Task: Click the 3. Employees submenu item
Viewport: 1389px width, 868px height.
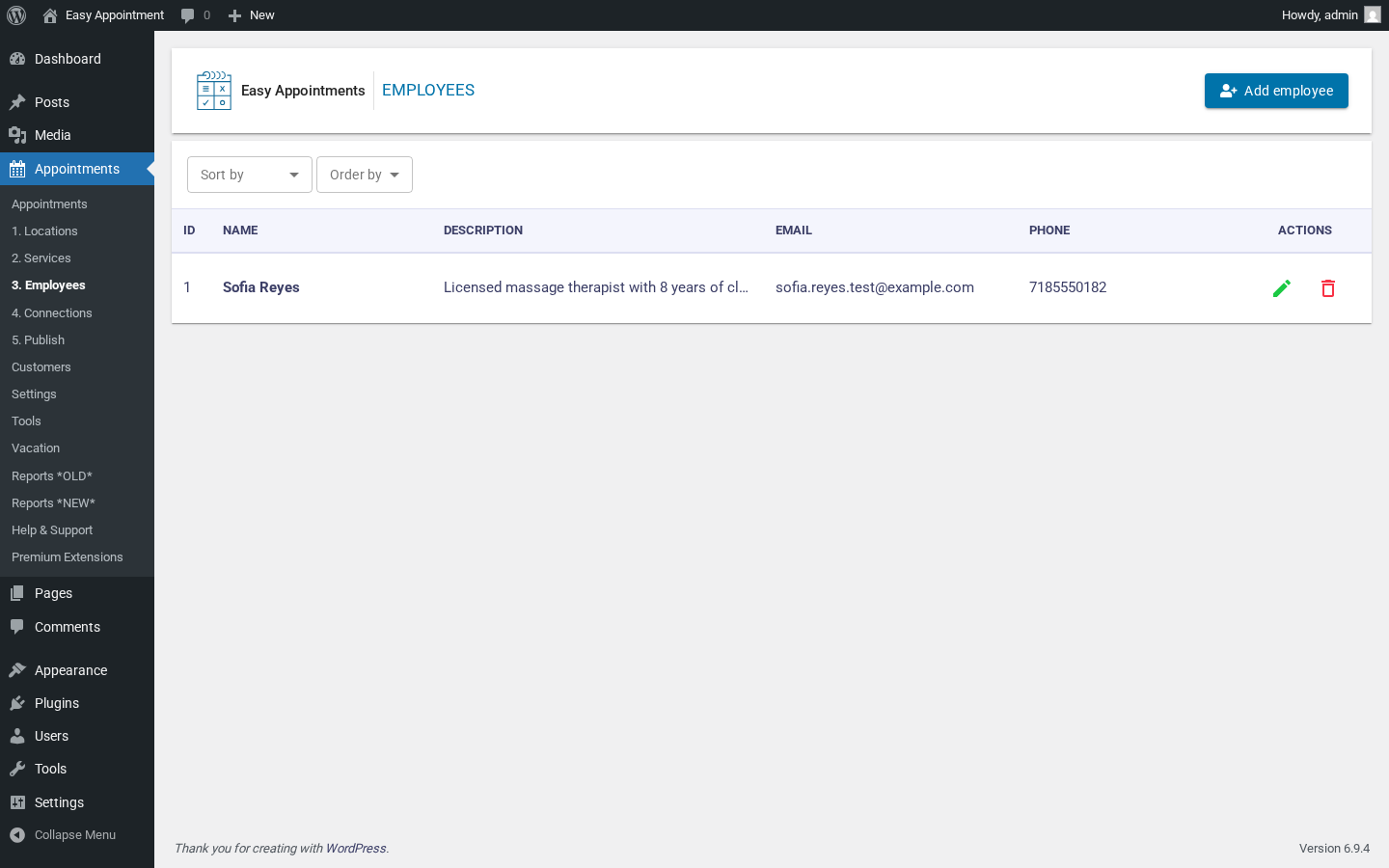Action: 48,285
